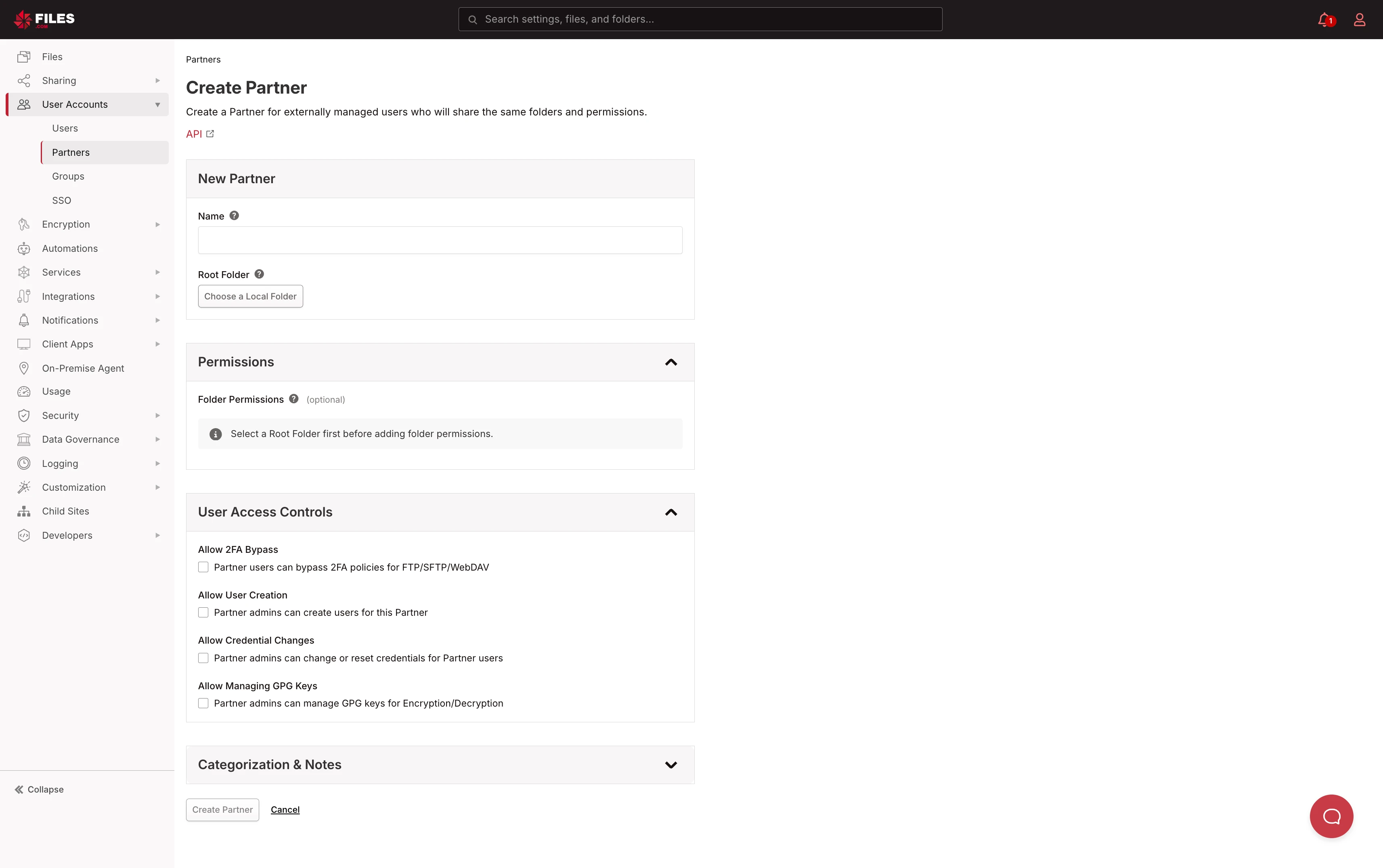Click Choose a Local Folder button
The image size is (1383, 868).
coord(250,296)
